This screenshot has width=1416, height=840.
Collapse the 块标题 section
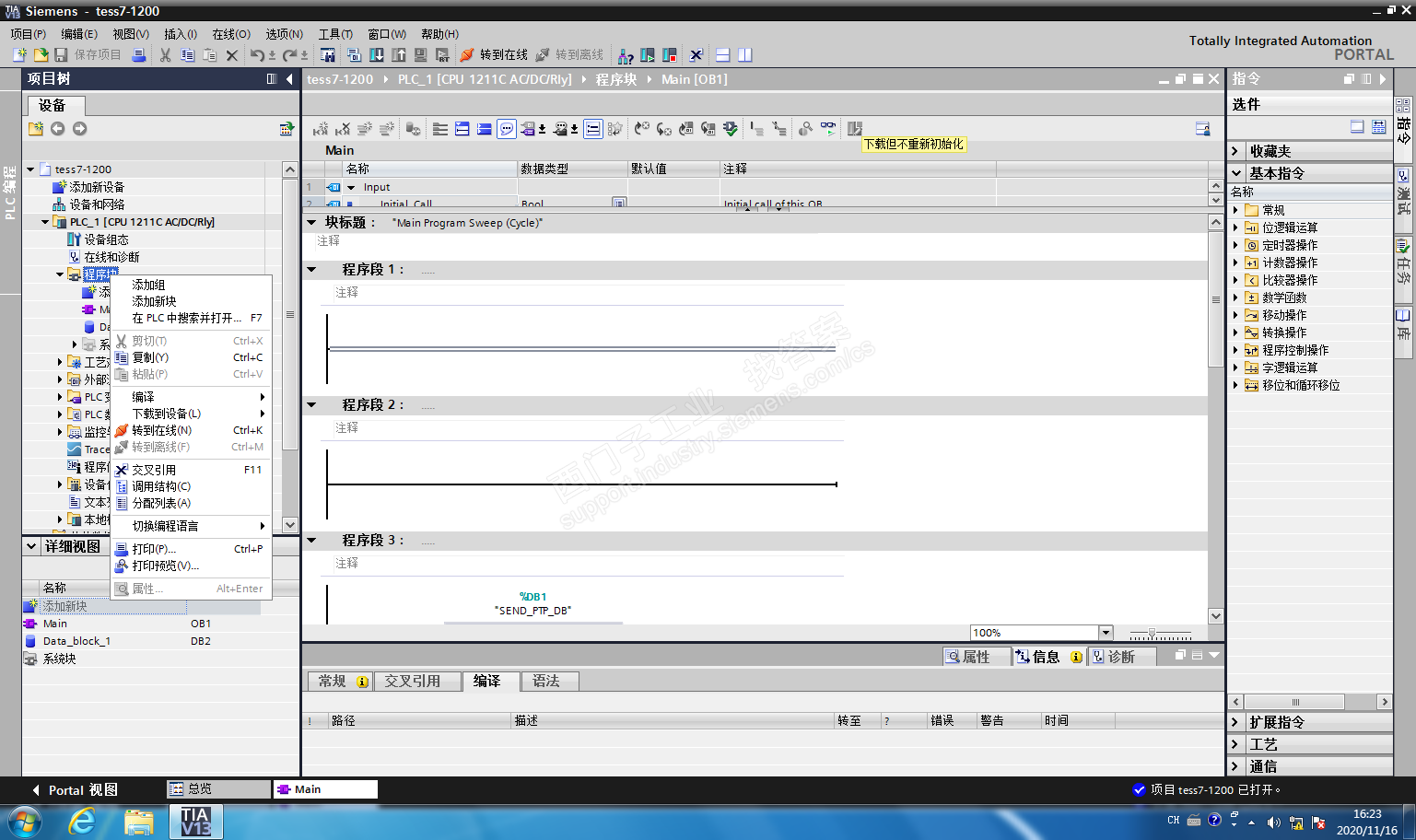[x=311, y=223]
